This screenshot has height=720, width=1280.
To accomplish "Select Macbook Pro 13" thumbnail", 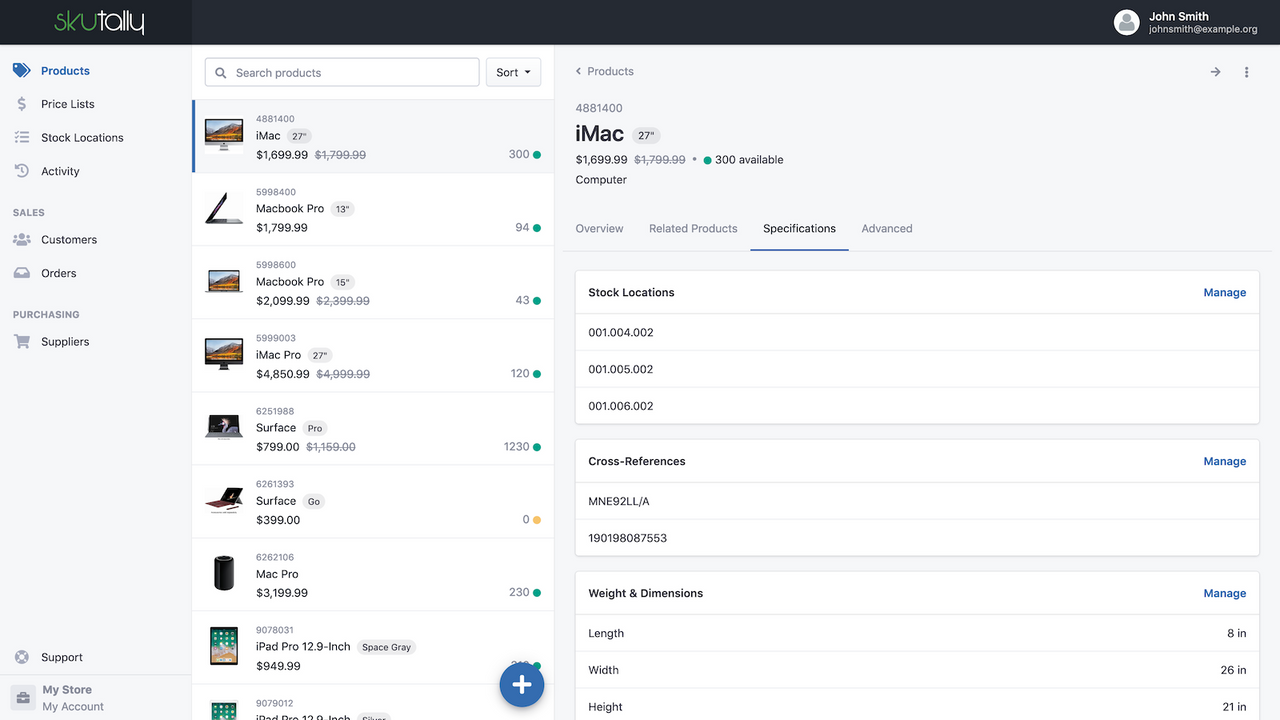I will coord(224,209).
